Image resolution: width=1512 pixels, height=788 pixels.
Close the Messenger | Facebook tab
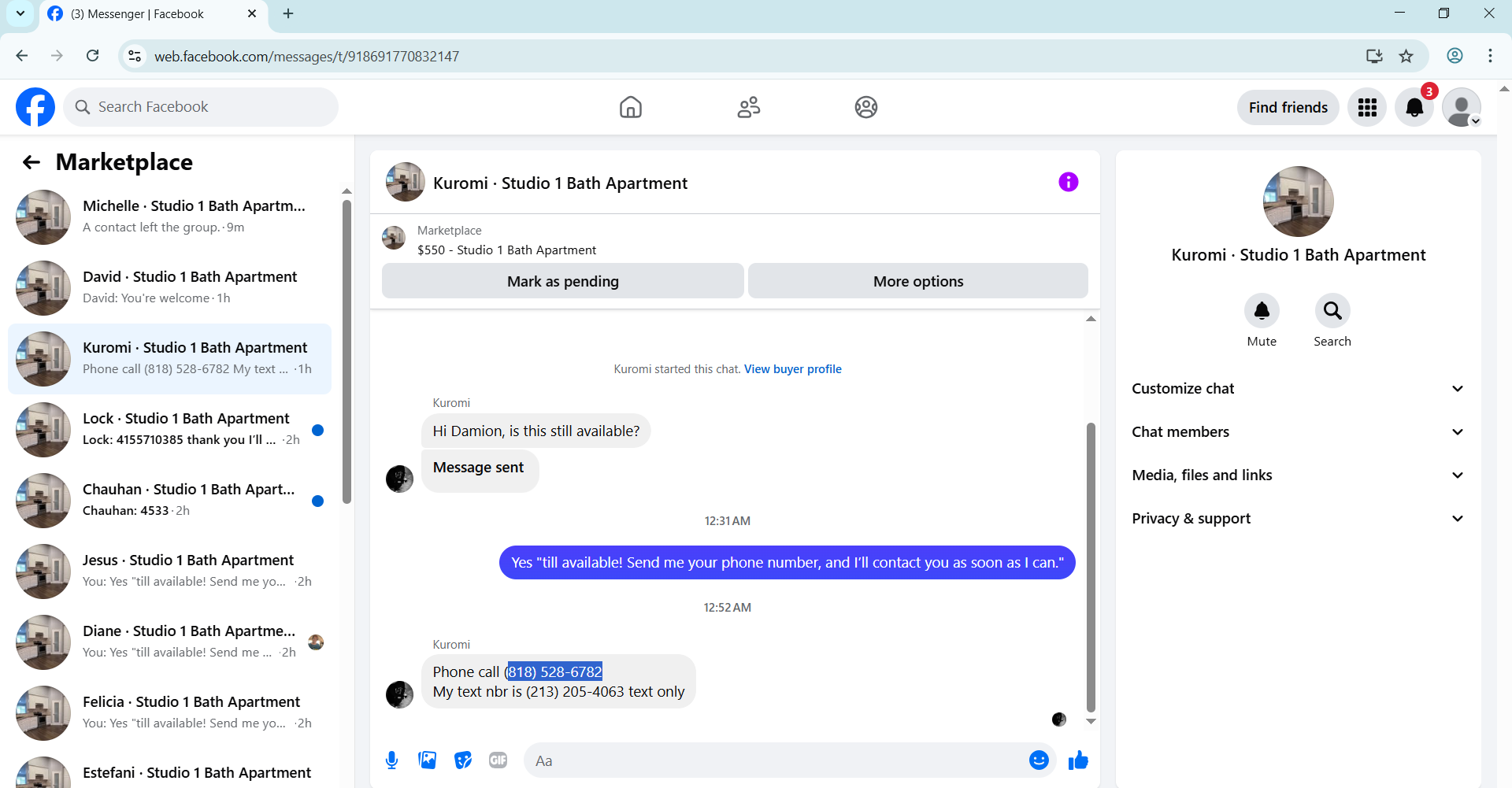pos(252,13)
